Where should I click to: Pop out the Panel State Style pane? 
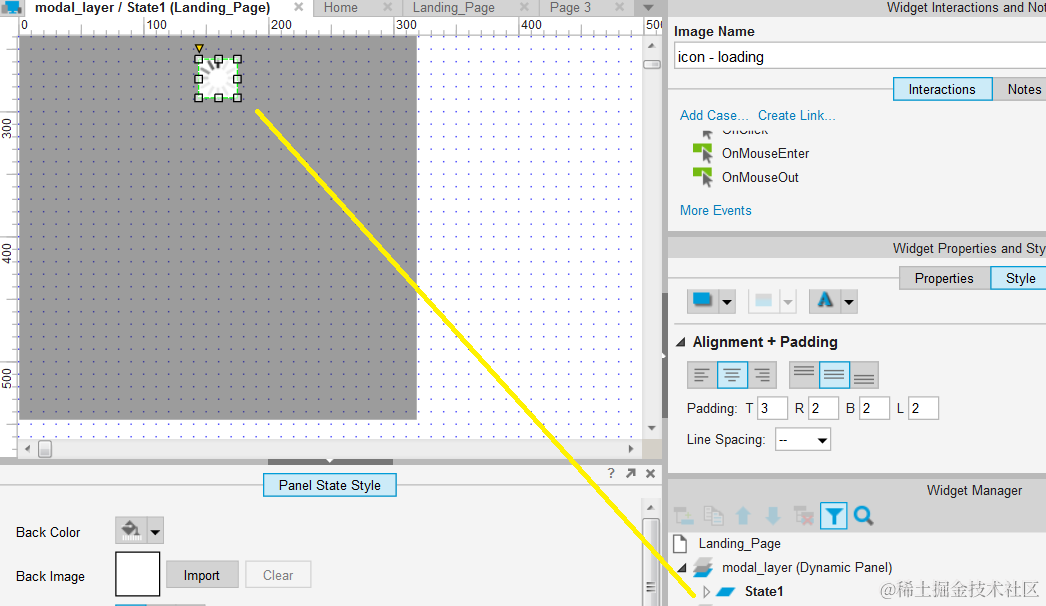[631, 473]
